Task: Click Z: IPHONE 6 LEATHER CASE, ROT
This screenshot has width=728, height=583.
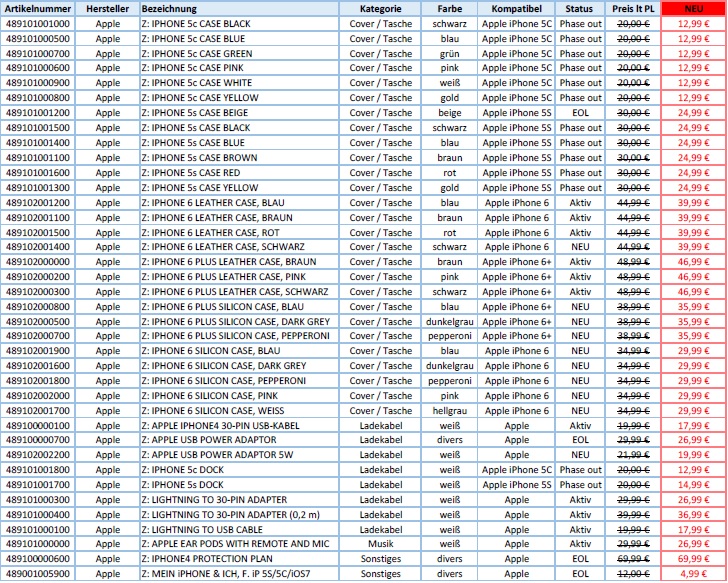Action: [x=239, y=233]
